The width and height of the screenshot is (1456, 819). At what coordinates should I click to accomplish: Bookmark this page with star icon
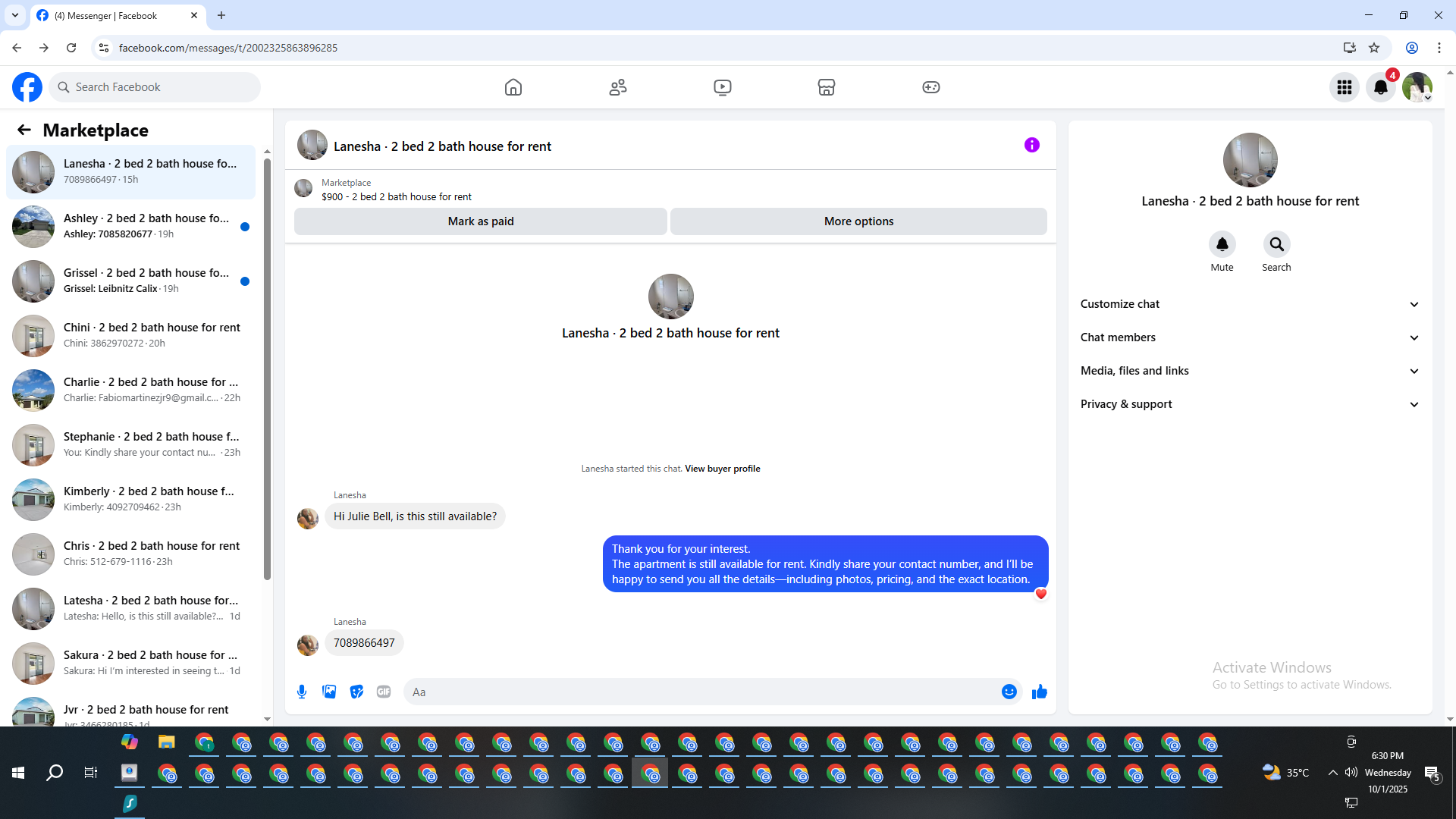(x=1374, y=48)
